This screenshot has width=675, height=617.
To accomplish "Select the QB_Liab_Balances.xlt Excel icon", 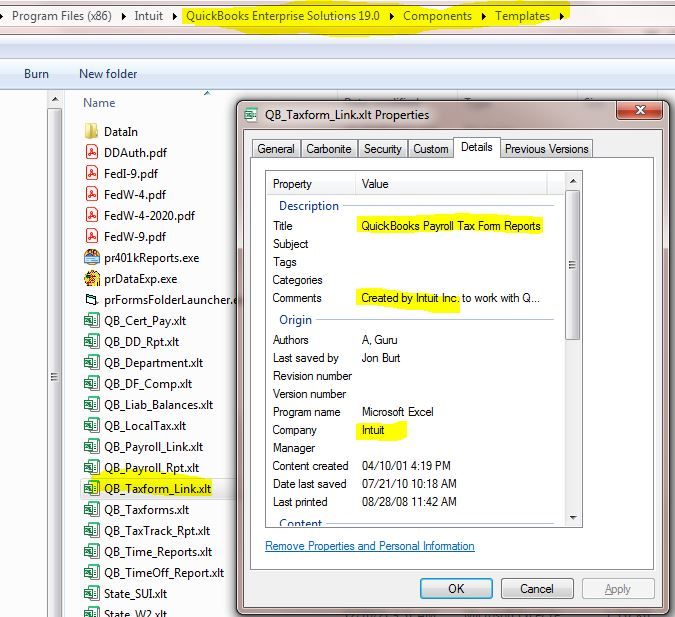I will (91, 404).
